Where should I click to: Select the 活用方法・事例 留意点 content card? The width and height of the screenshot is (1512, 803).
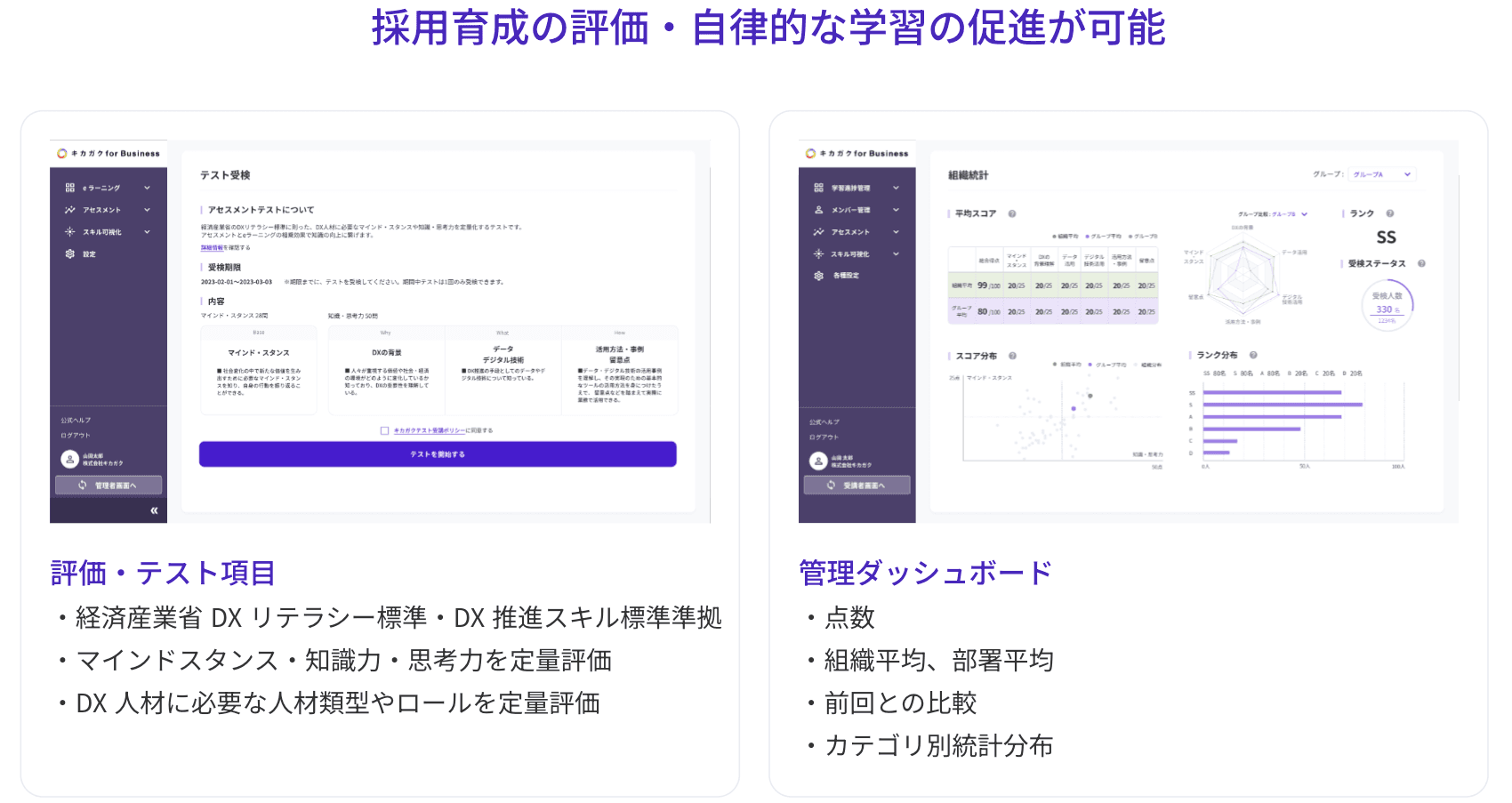click(x=620, y=372)
